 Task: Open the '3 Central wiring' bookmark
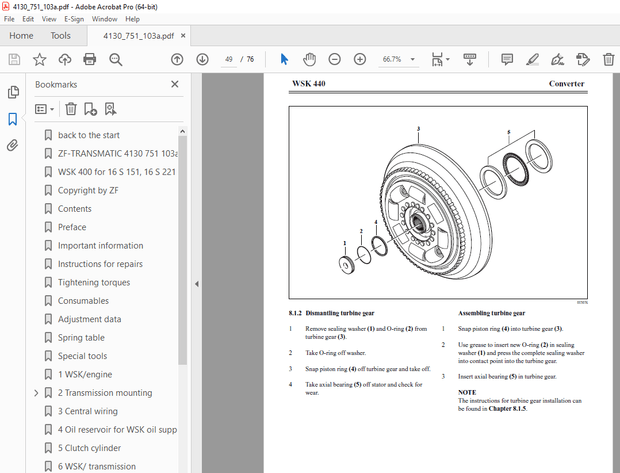(x=87, y=411)
